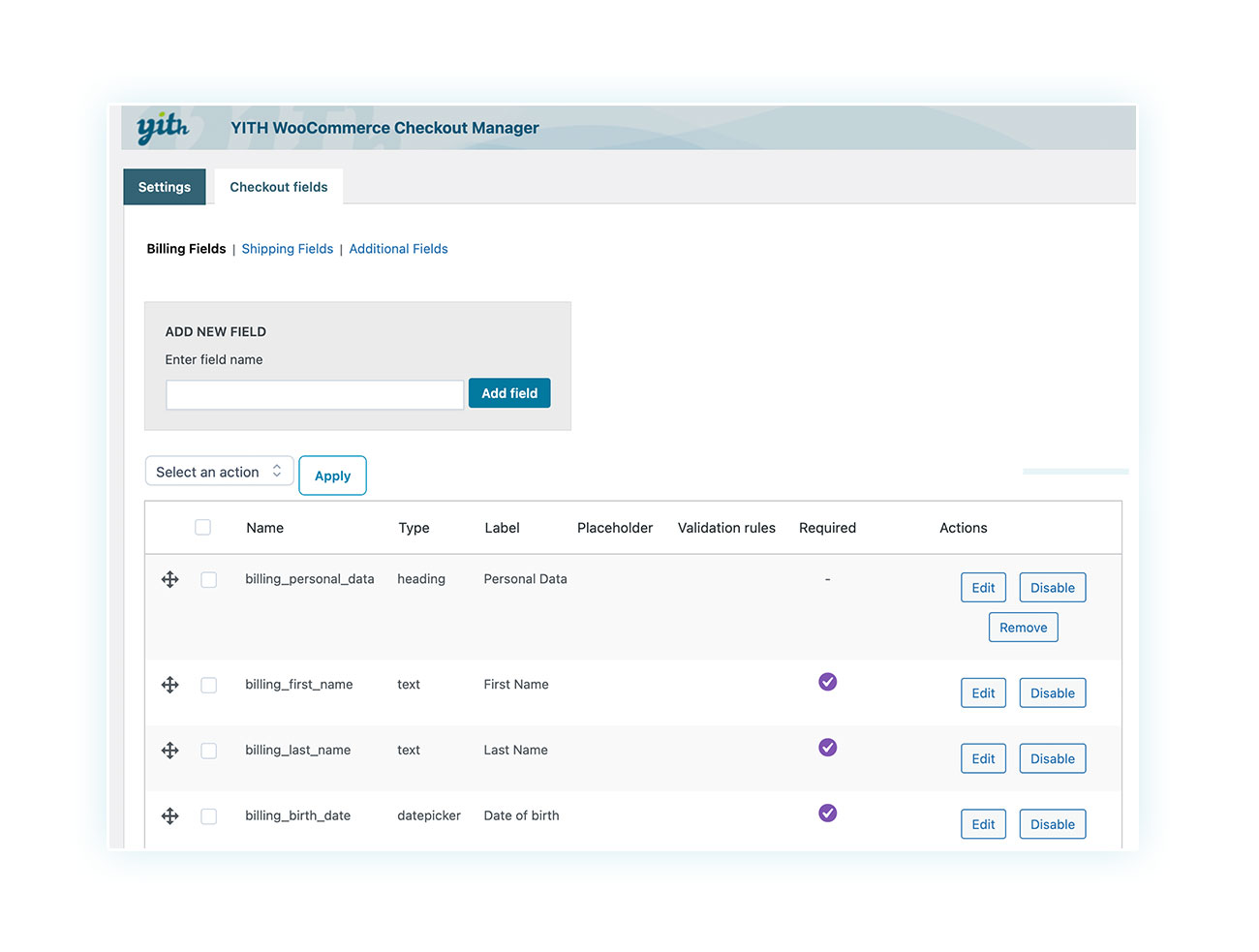The height and width of the screenshot is (952, 1259).
Task: Focus the Enter field name input
Action: click(315, 394)
